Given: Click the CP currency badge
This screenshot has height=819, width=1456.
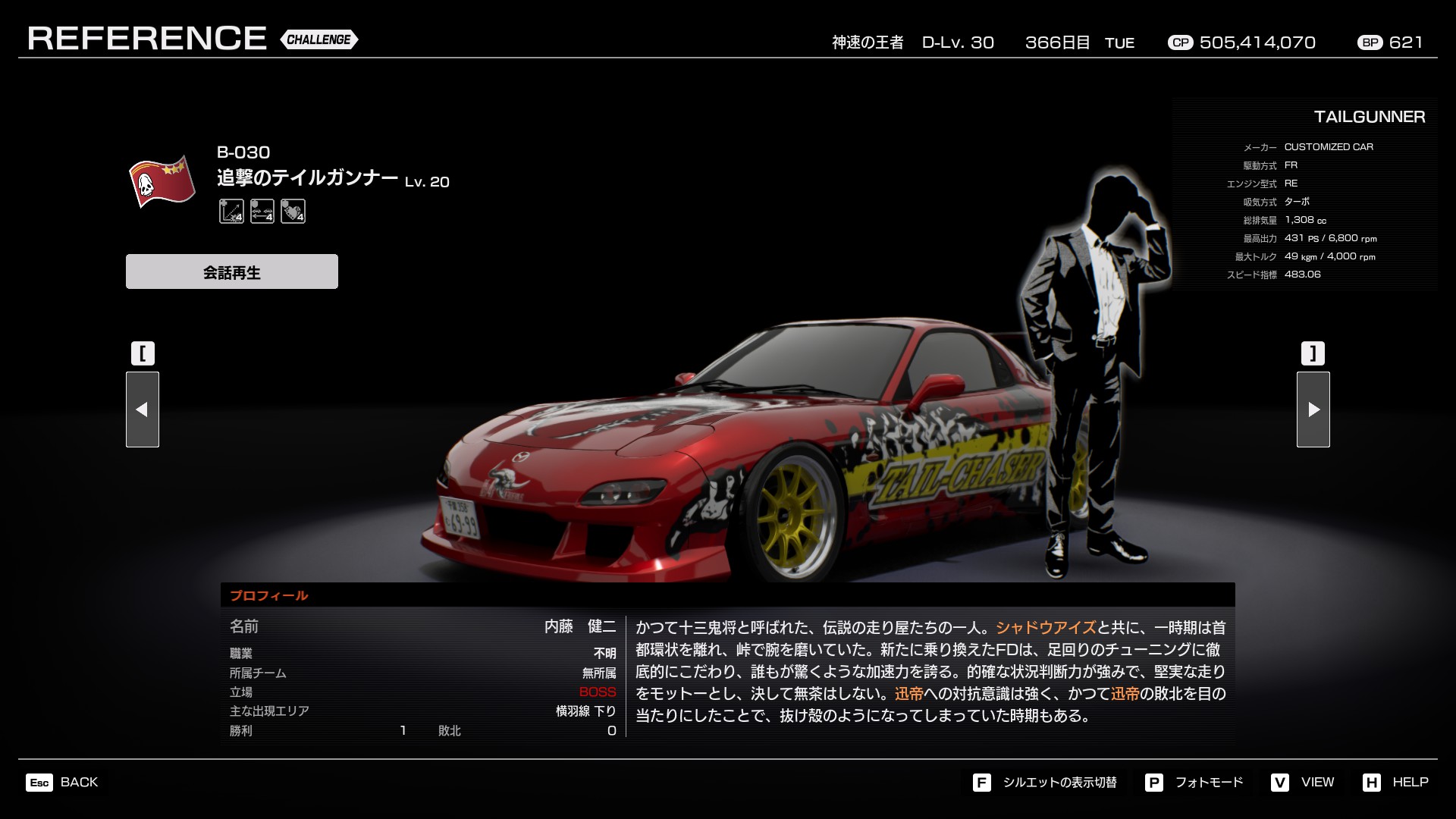Looking at the screenshot, I should tap(1180, 43).
